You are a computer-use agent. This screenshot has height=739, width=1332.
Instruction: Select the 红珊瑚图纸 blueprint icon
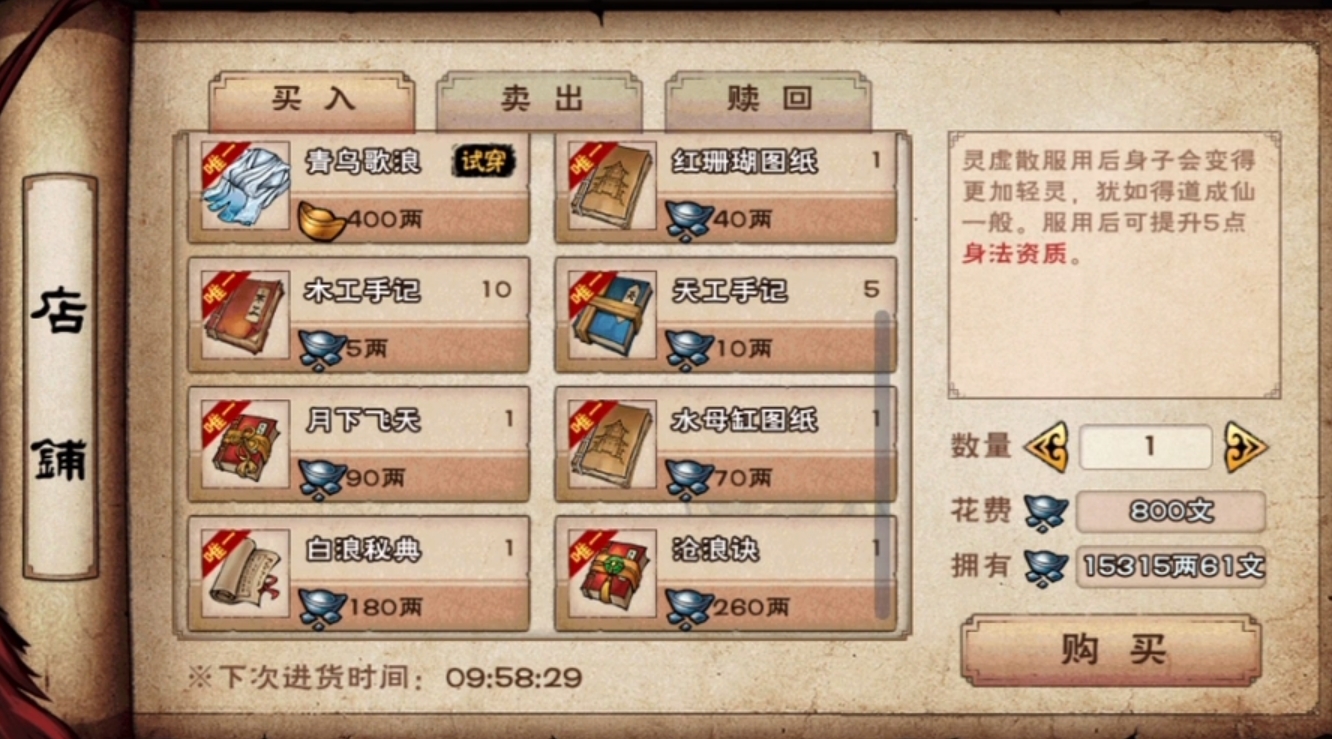click(x=612, y=185)
